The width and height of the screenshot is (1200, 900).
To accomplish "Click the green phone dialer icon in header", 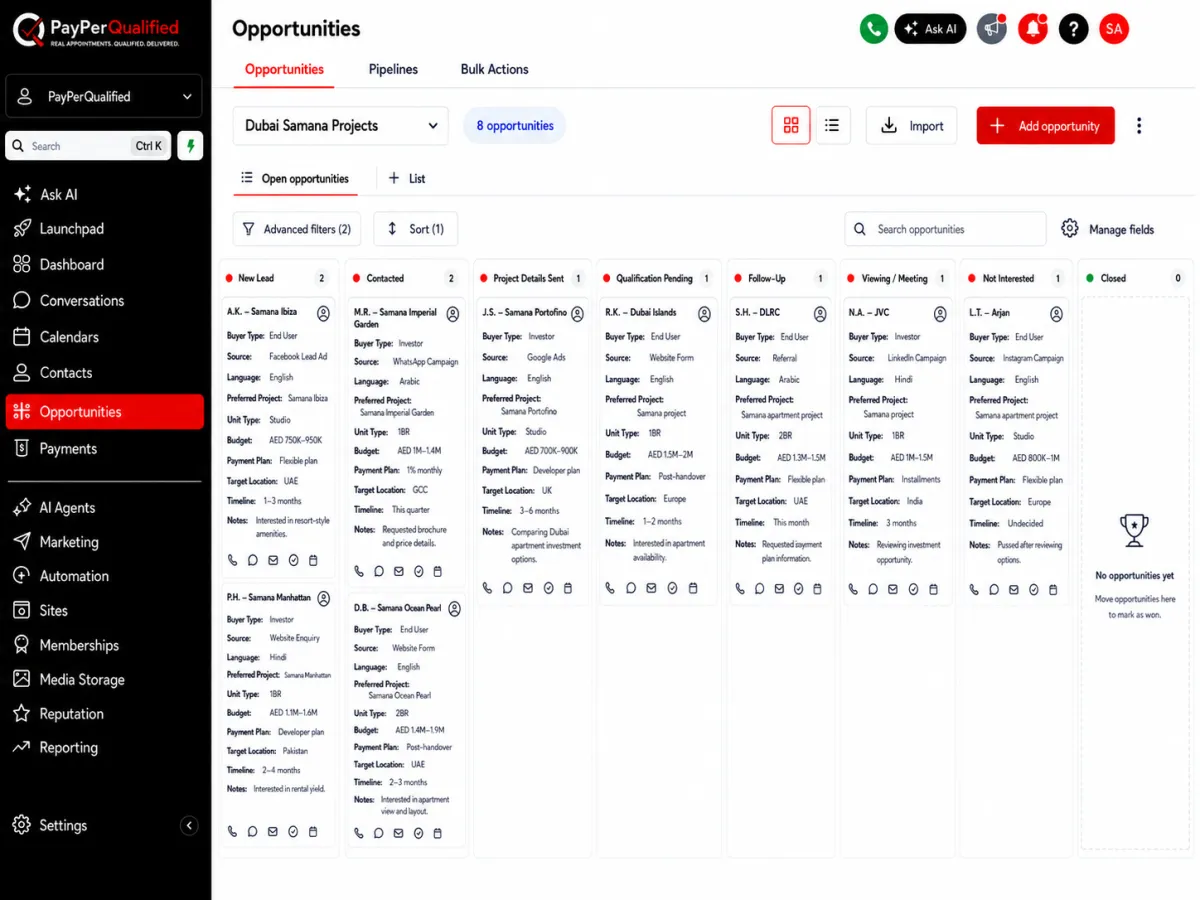I will coord(874,29).
